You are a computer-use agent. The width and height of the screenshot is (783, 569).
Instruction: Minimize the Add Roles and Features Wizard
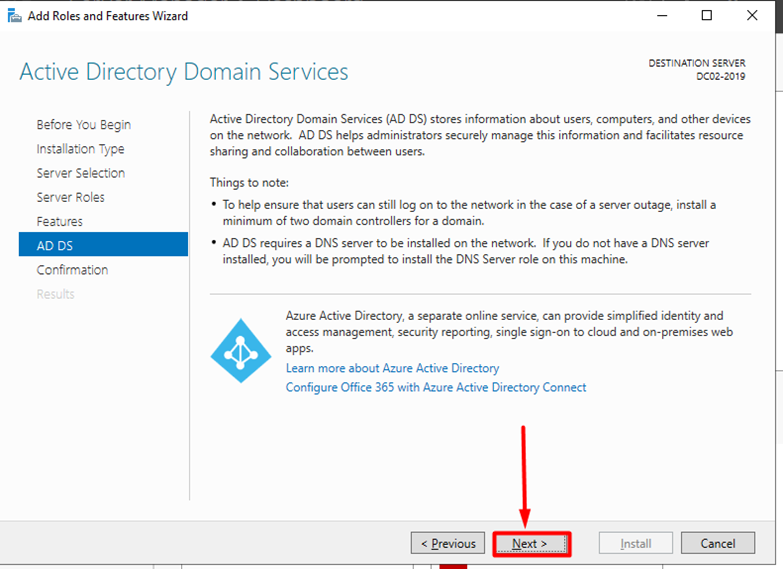(x=661, y=16)
